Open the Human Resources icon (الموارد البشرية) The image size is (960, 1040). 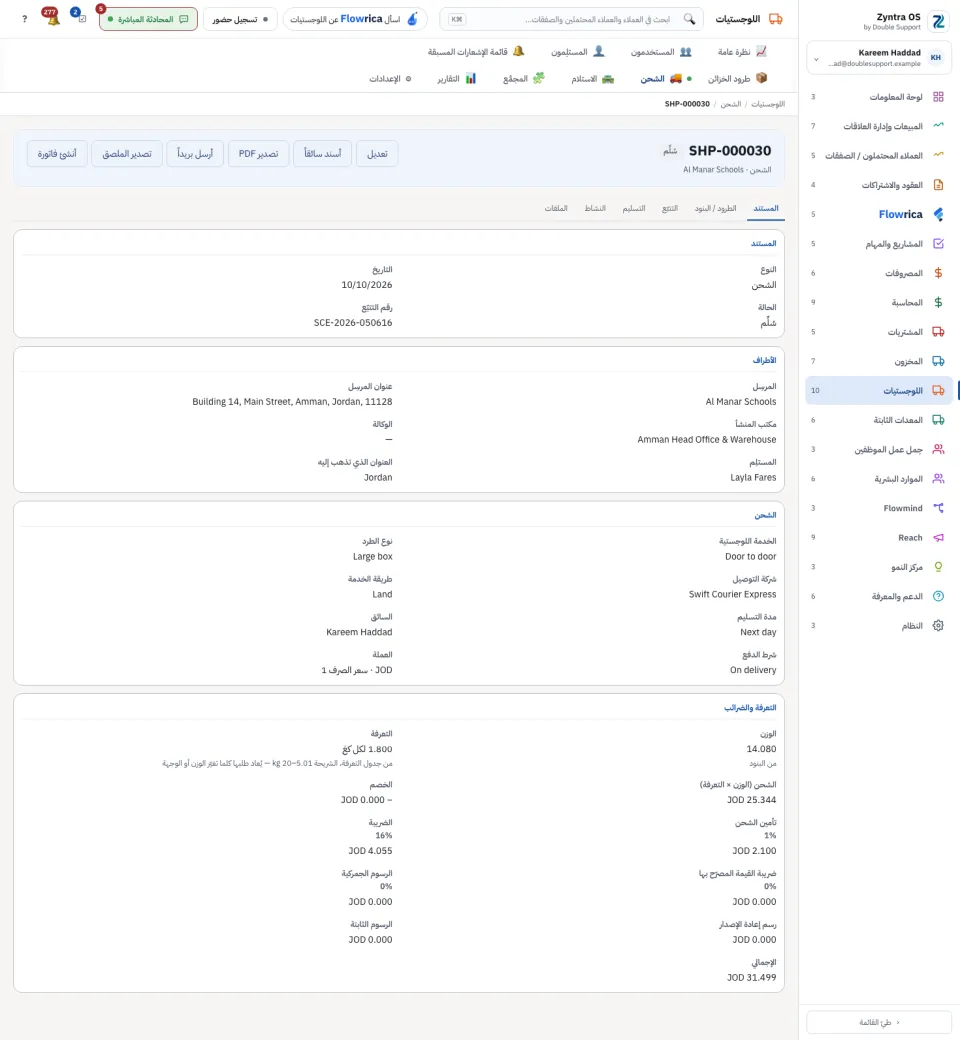[x=938, y=479]
